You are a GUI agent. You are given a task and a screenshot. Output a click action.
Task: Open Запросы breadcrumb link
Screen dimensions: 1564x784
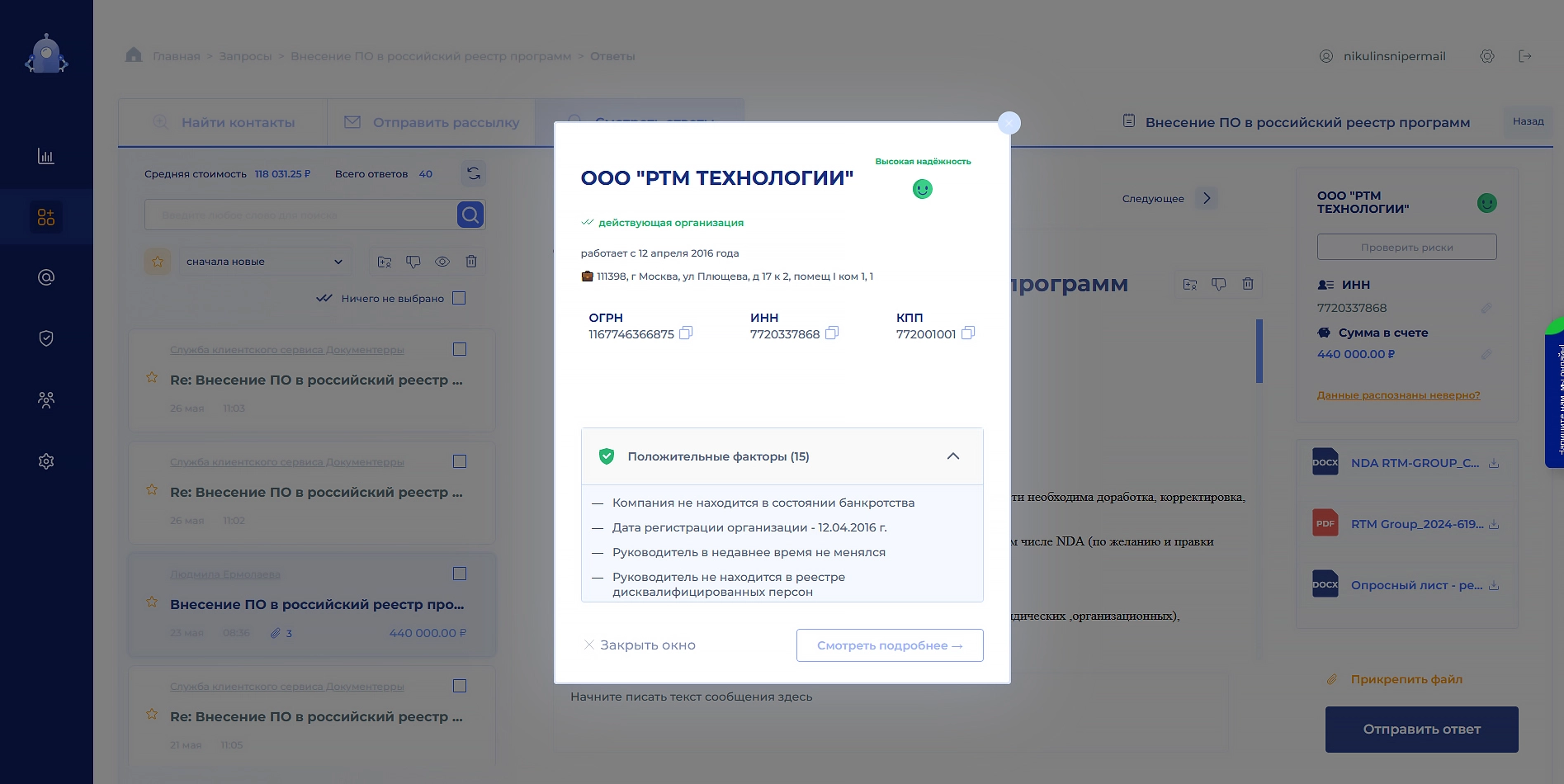click(245, 56)
